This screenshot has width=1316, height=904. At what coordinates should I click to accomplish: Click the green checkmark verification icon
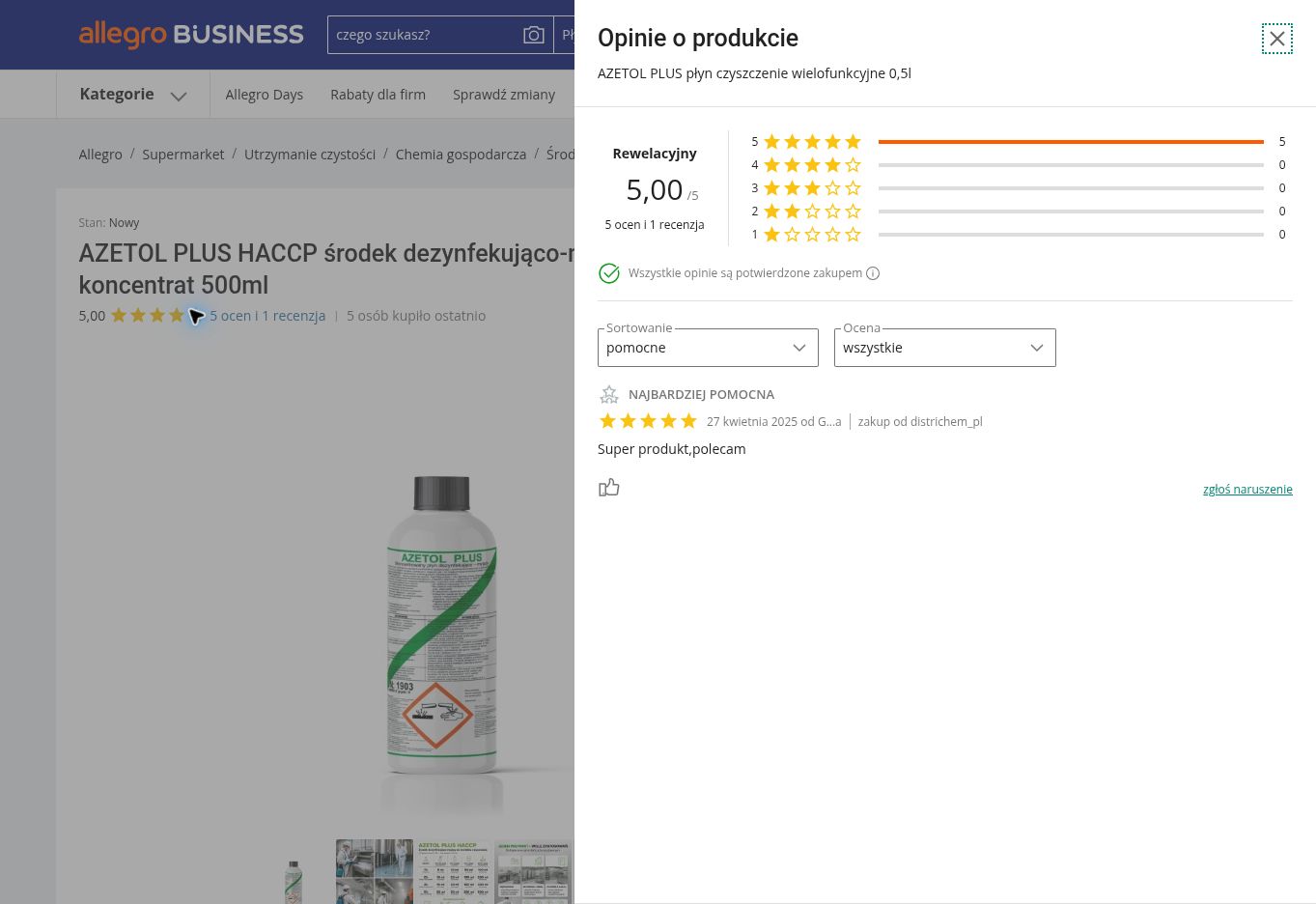[609, 273]
